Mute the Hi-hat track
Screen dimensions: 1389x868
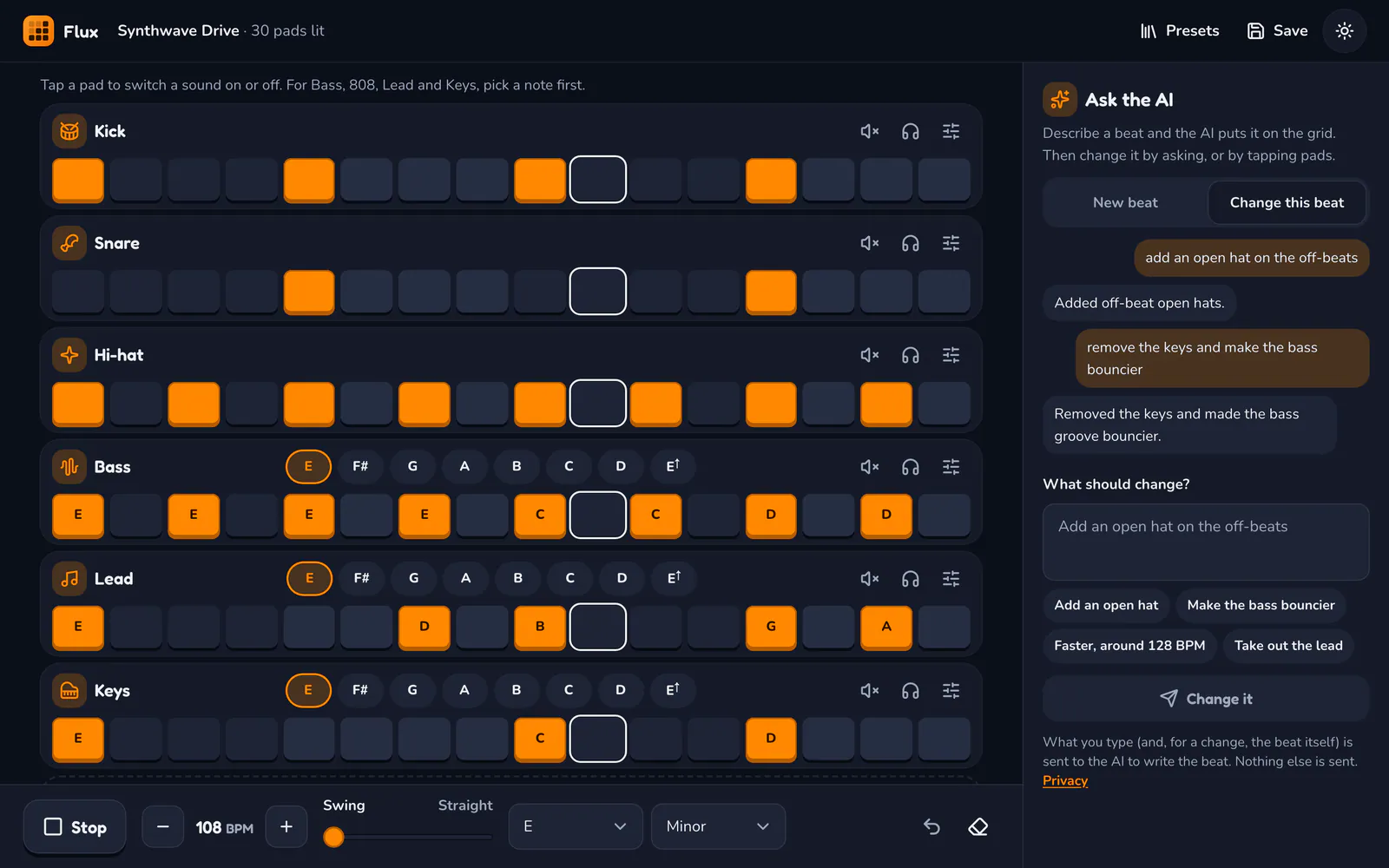[x=869, y=355]
